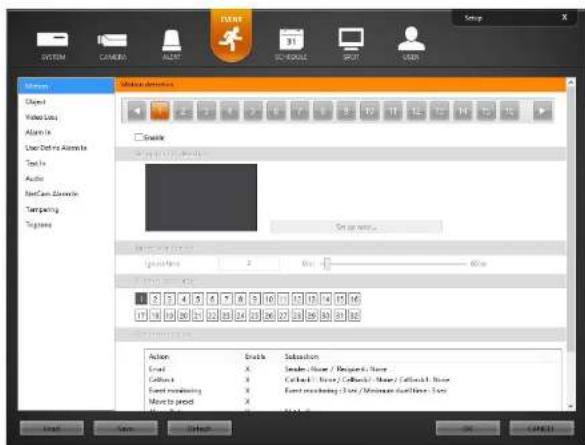Screen dimensions: 585x445
Task: Click the Default button
Action: 200,428
